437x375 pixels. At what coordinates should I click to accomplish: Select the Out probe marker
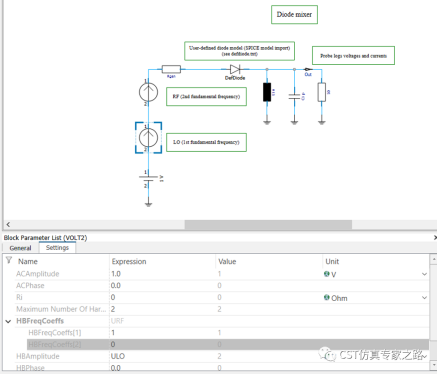click(x=308, y=69)
